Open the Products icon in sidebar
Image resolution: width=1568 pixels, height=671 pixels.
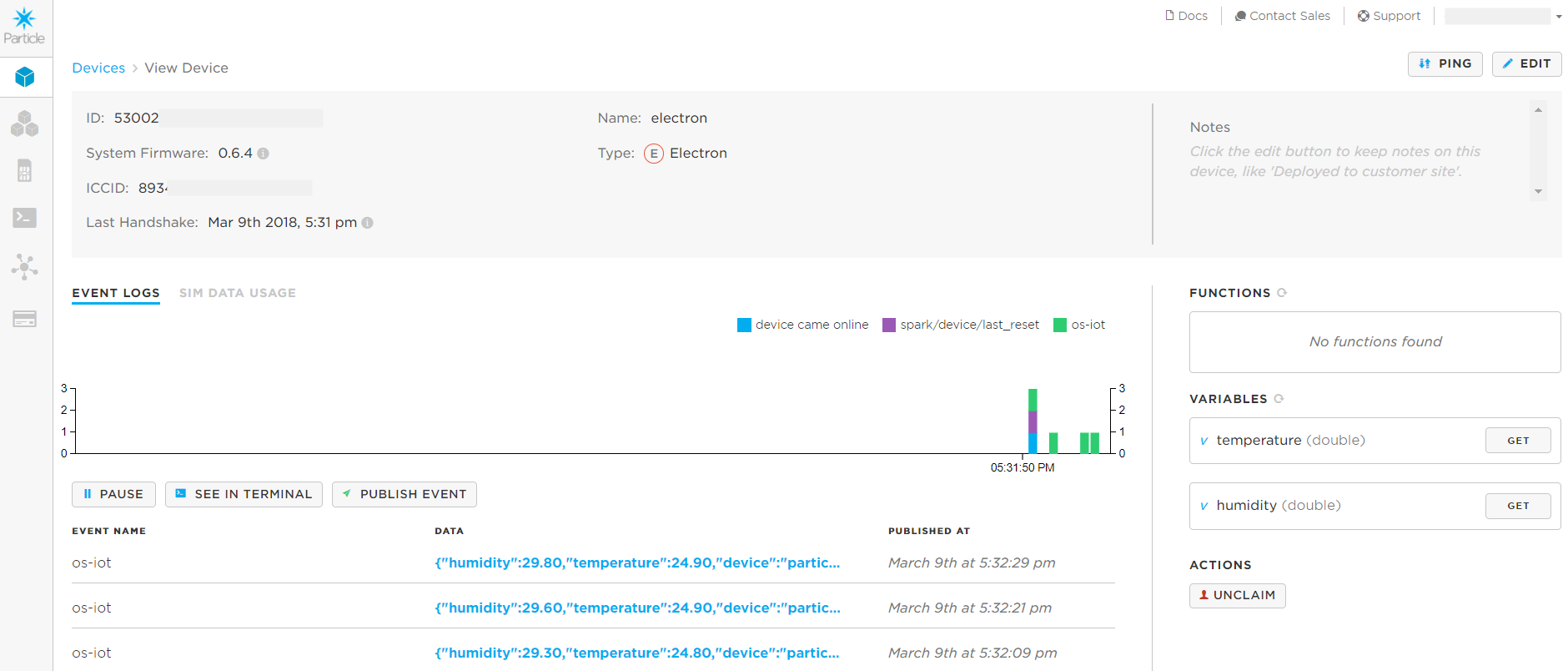click(25, 124)
